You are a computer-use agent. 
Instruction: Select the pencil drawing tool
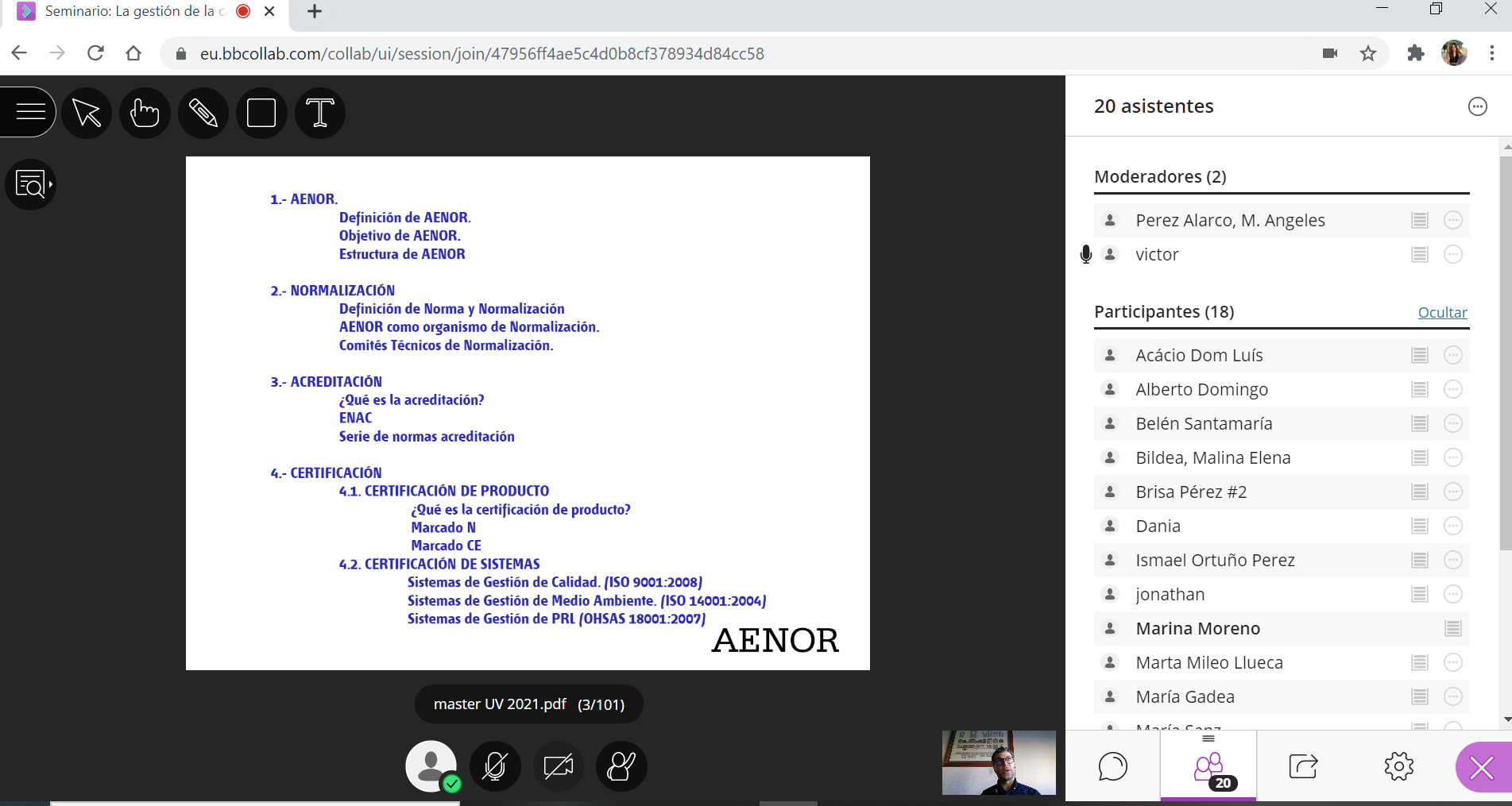point(203,113)
